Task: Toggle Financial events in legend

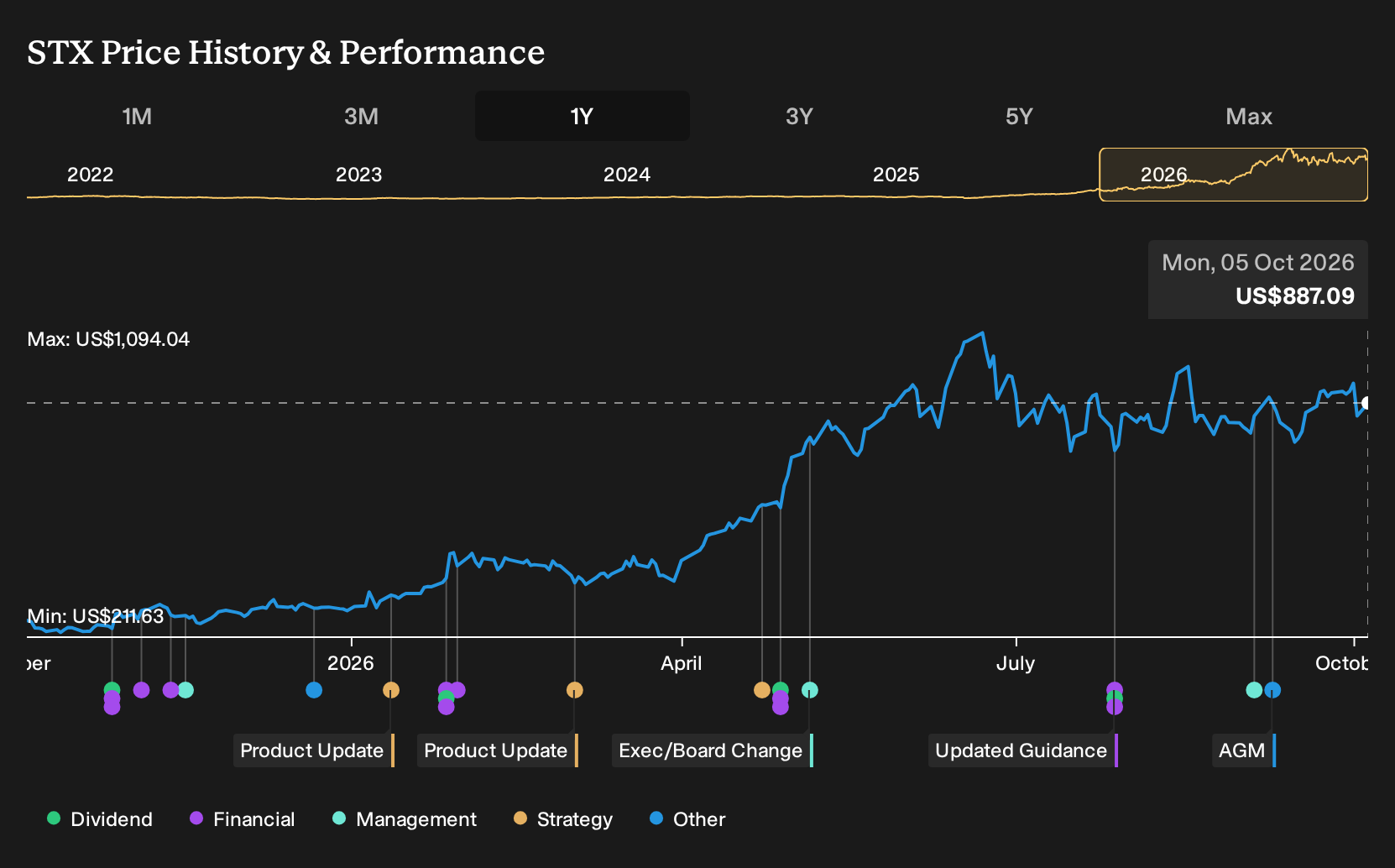Action: coord(243,819)
